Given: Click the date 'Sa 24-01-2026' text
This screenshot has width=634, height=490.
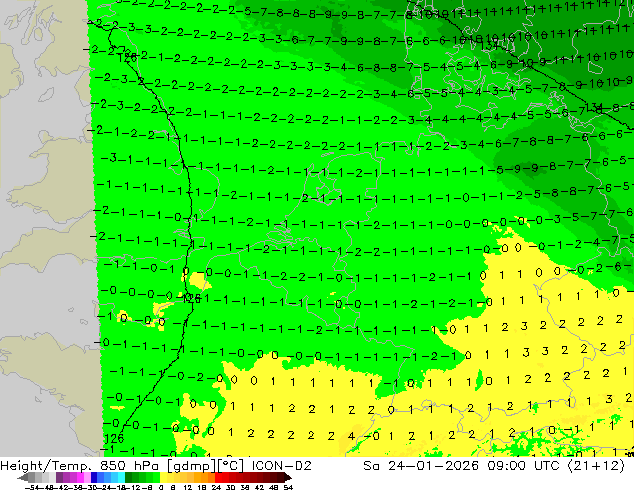Looking at the screenshot, I should (421, 466).
